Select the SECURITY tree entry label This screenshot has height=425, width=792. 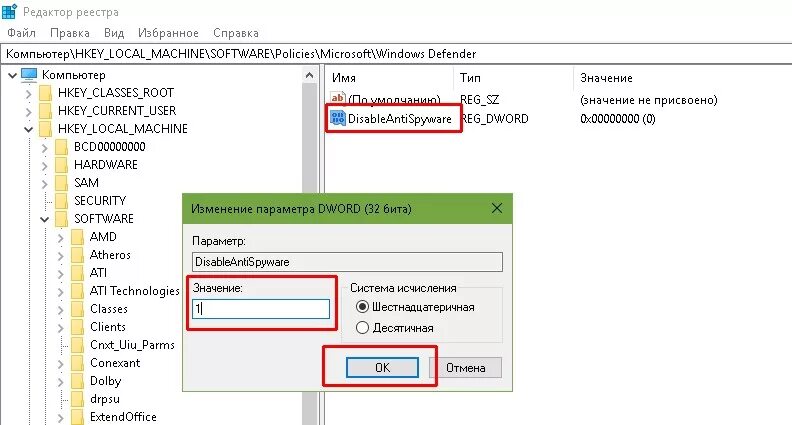[100, 201]
